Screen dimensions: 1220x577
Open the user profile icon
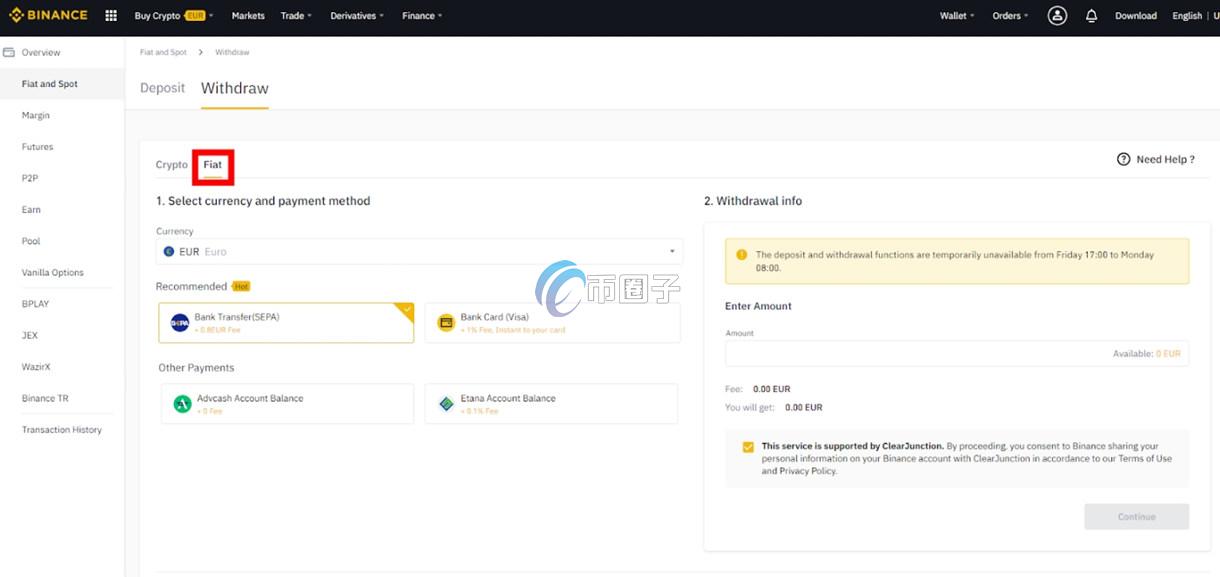1057,16
